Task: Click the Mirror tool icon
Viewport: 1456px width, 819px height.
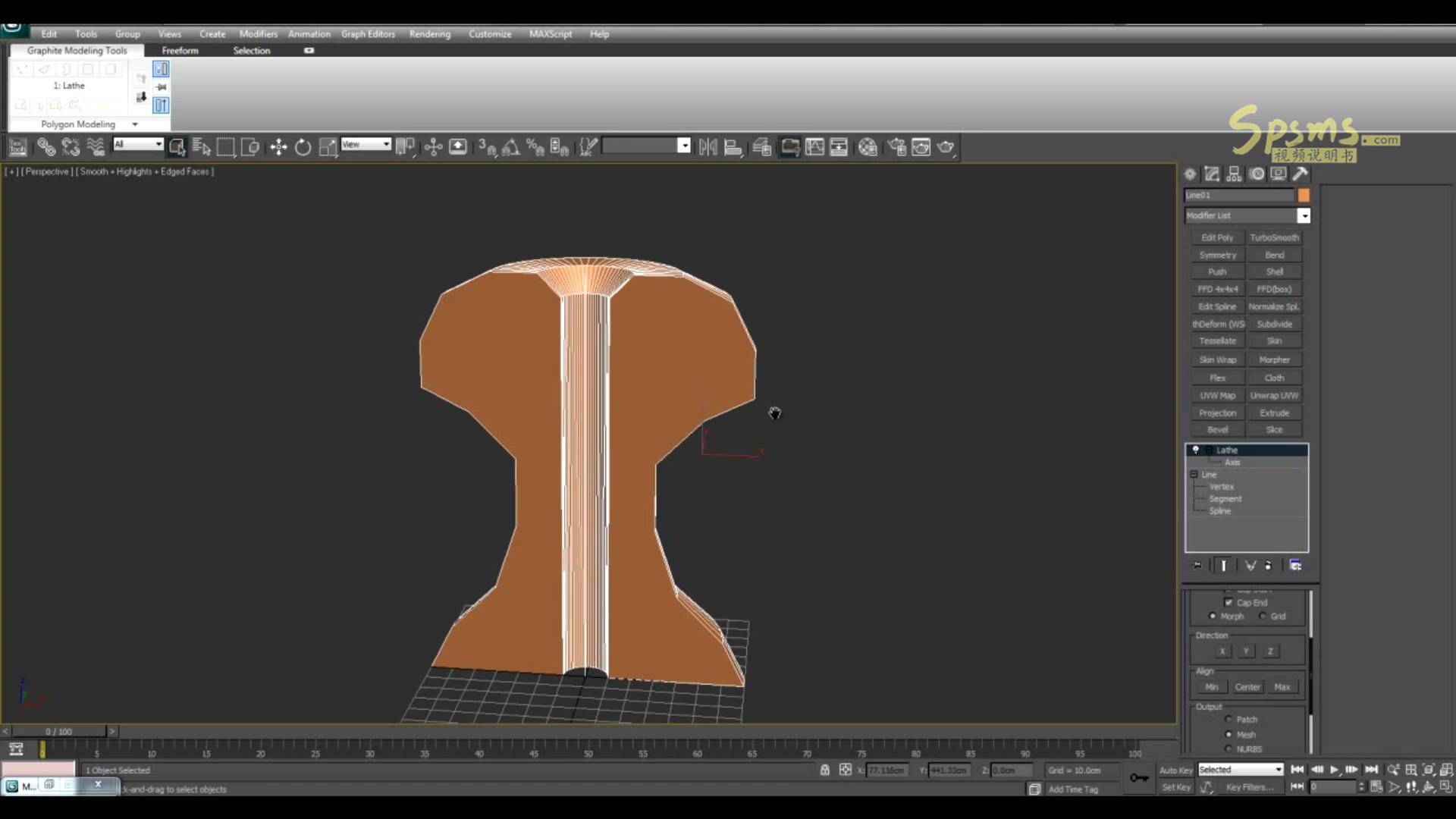Action: tap(708, 146)
